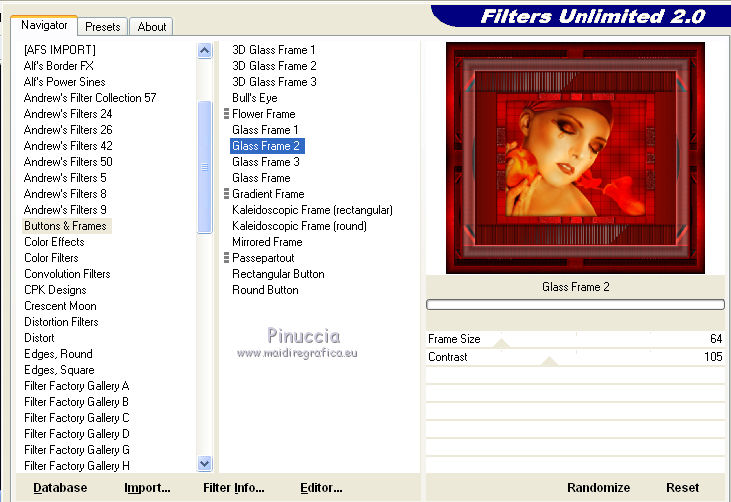Select Andrew's Filters 26
This screenshot has height=502, width=731.
click(x=68, y=130)
